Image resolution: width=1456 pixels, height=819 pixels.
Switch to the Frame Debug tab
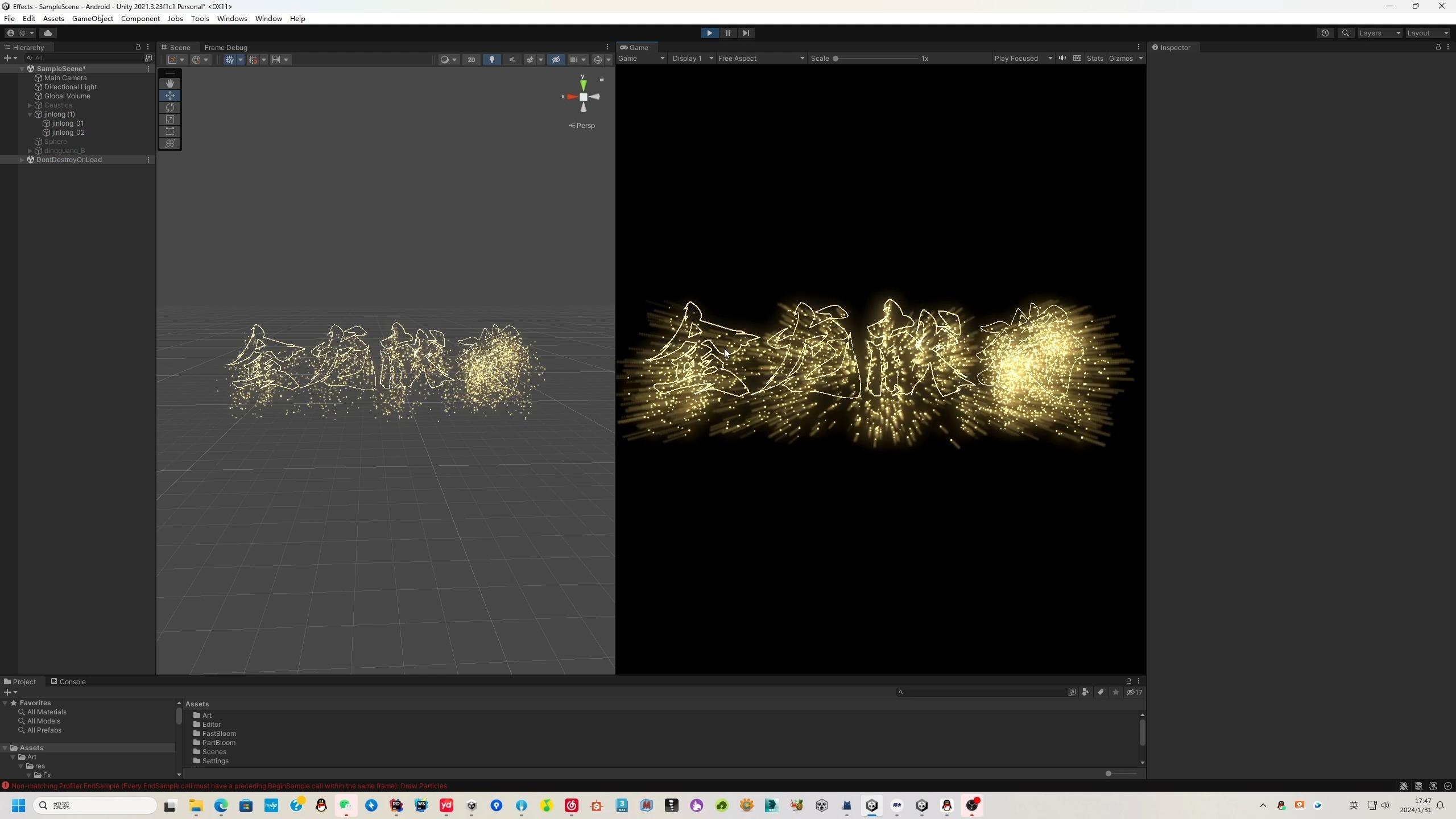click(x=226, y=48)
